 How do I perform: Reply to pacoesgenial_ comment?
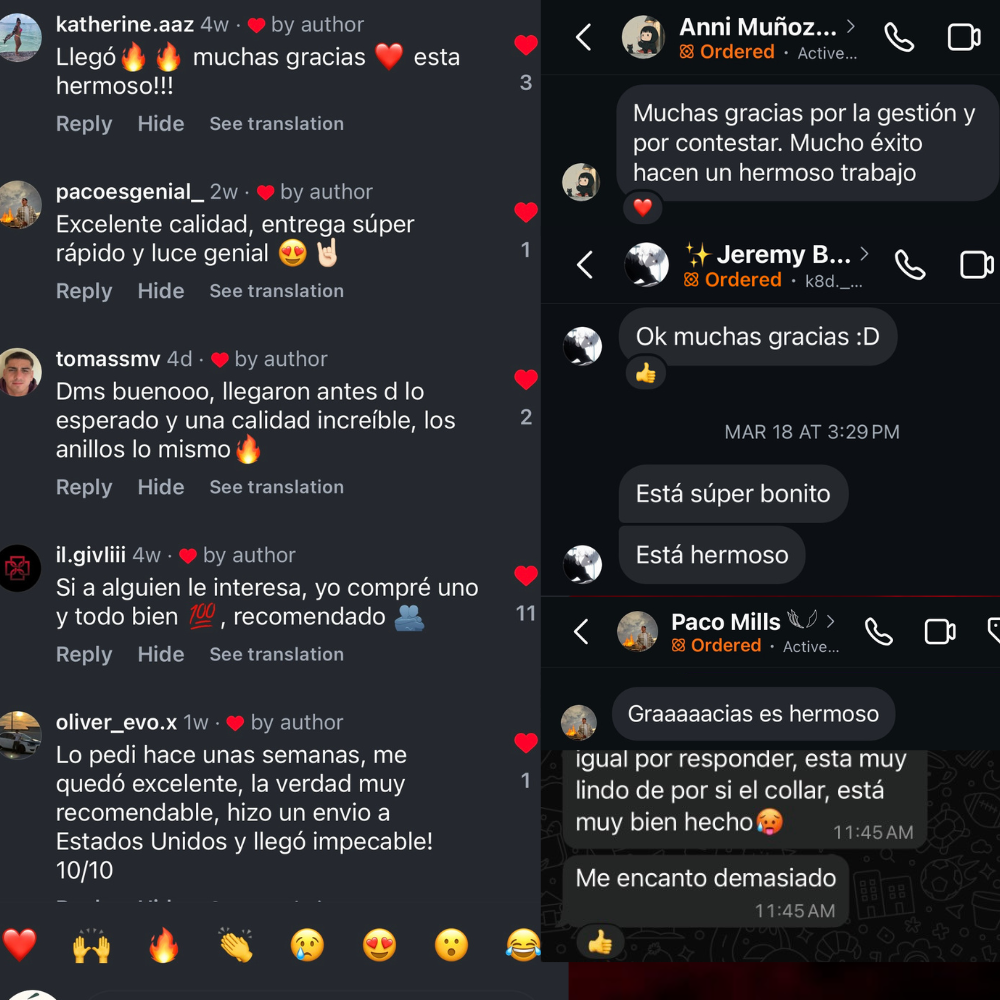point(84,291)
